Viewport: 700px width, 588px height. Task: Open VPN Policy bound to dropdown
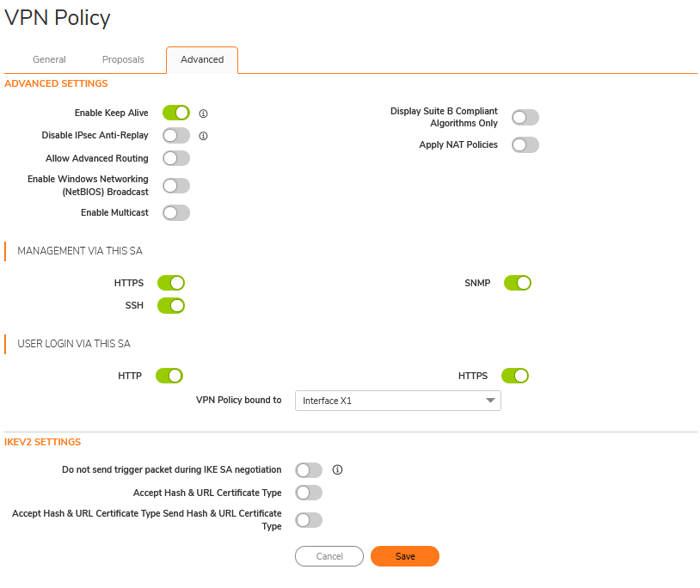(x=398, y=400)
